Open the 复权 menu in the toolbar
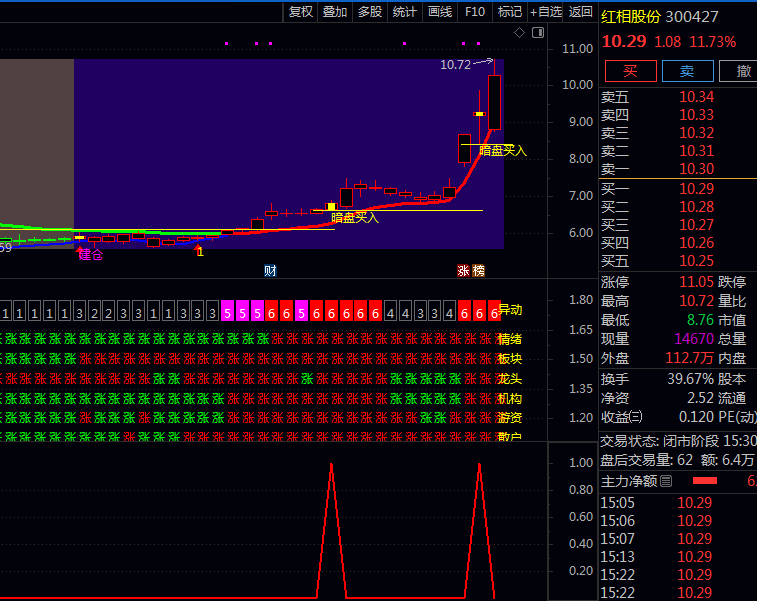Screen dimensions: 757x601 coord(300,12)
